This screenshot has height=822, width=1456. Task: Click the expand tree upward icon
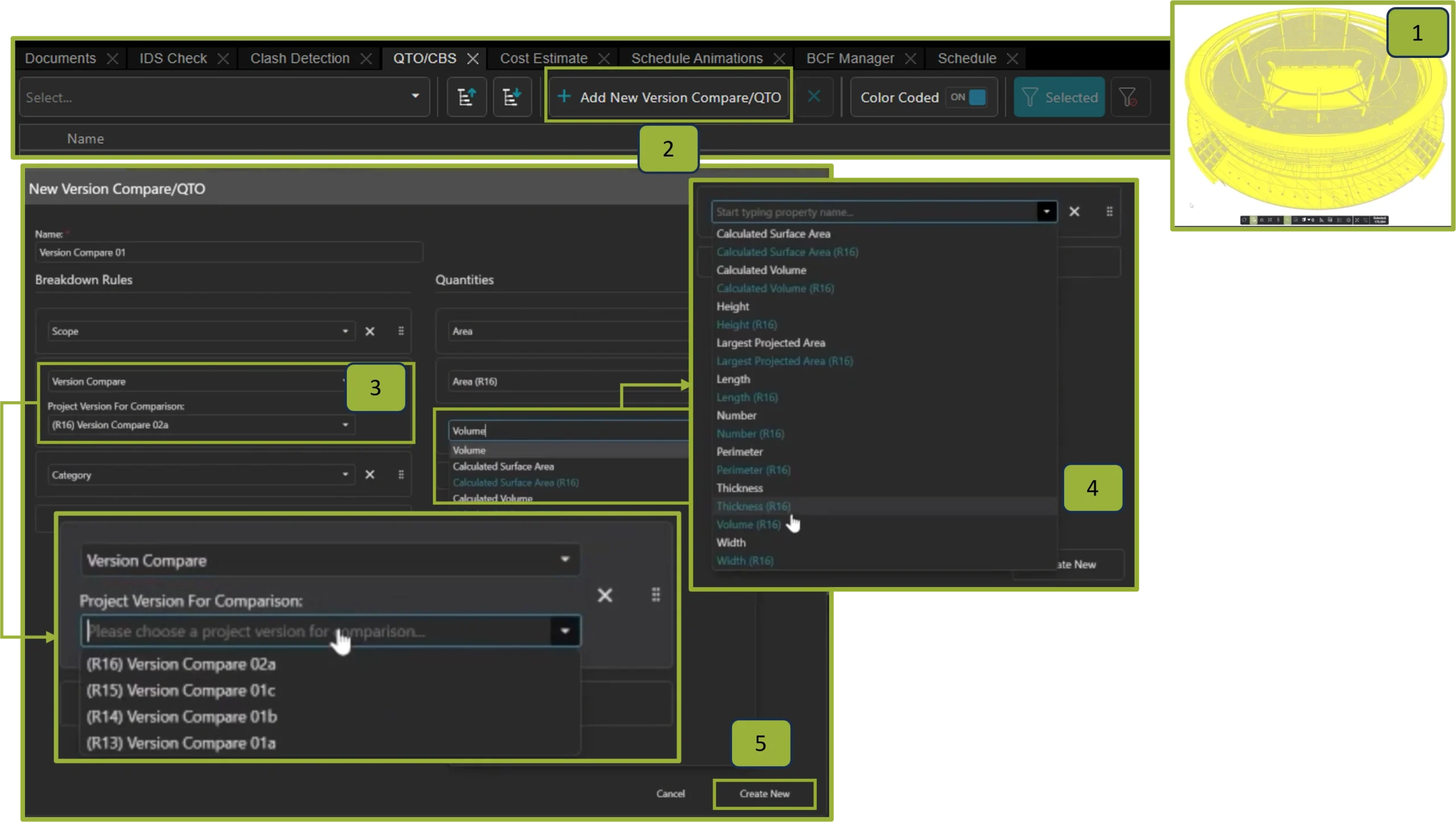click(x=466, y=97)
